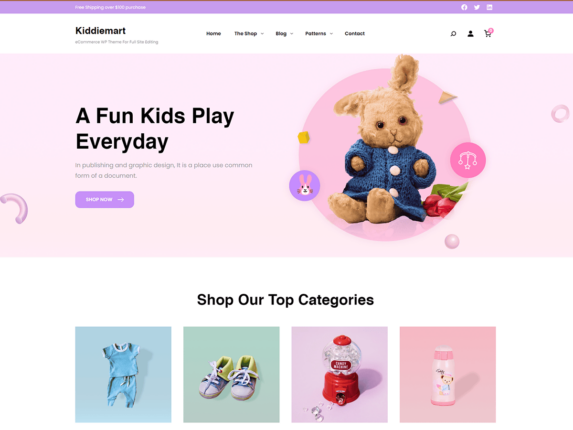Open the shopping cart icon
This screenshot has height=430, width=573.
pos(488,33)
